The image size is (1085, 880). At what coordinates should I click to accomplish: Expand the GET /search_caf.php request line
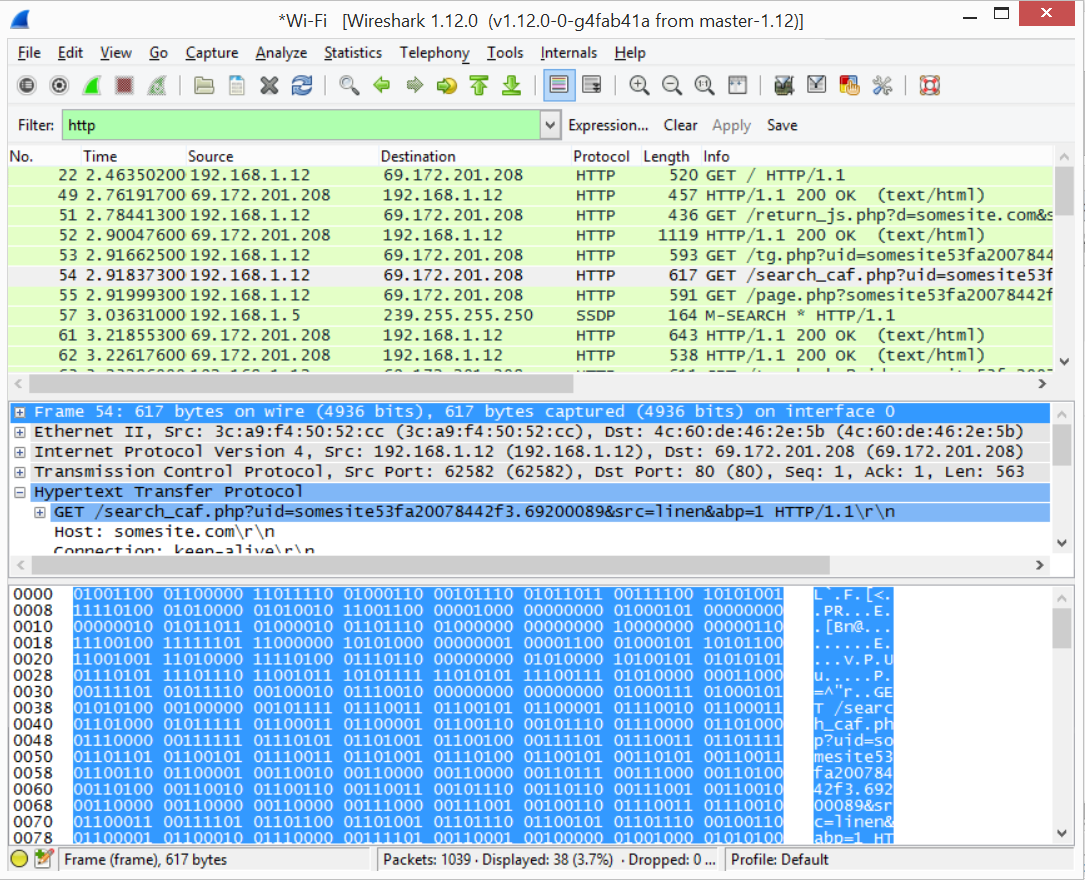tap(40, 513)
